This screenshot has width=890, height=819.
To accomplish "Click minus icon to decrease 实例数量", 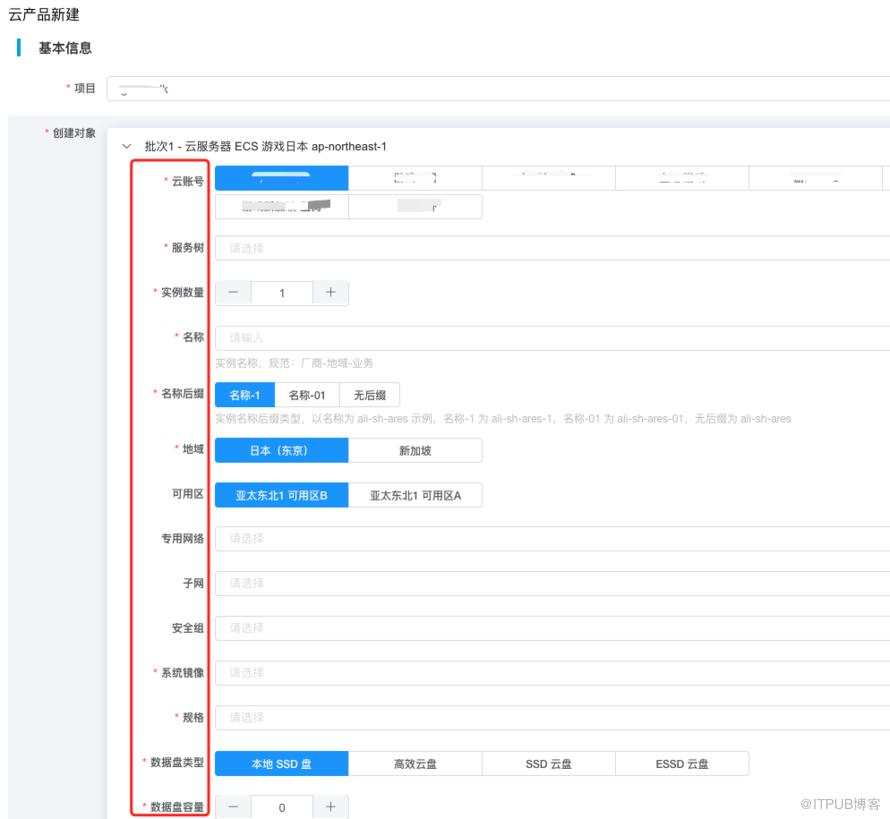I will pos(233,293).
